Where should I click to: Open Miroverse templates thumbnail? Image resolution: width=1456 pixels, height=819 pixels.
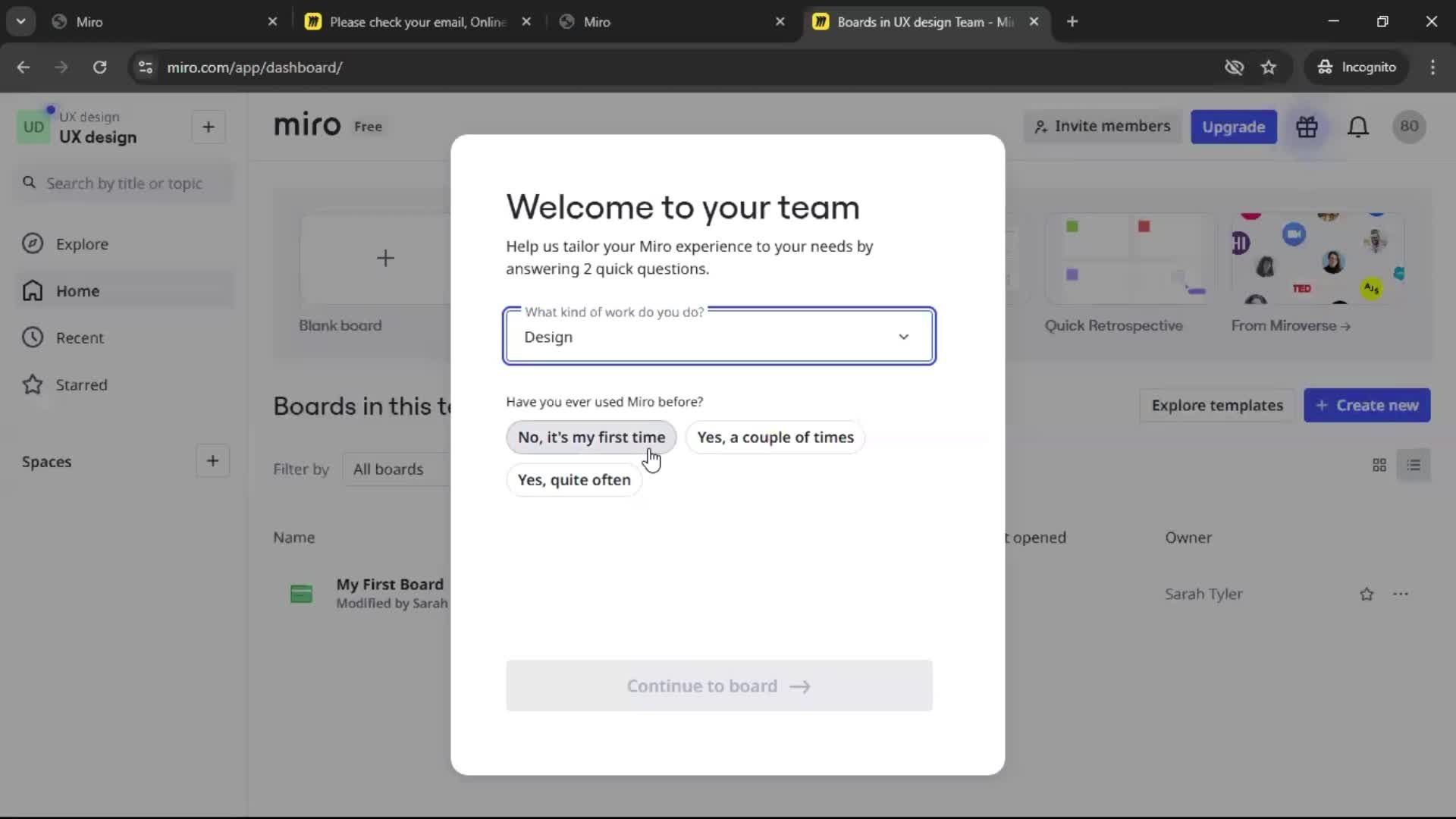click(1318, 259)
